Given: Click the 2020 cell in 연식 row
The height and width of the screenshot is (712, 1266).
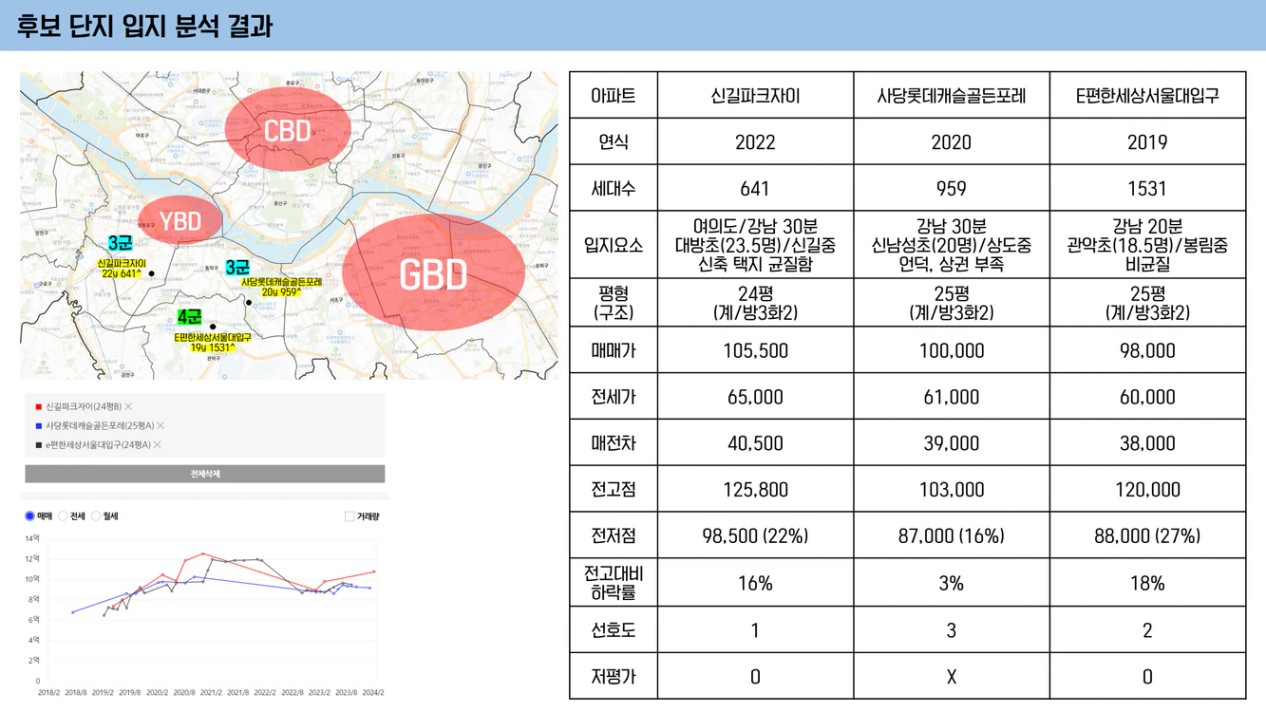Looking at the screenshot, I should (x=951, y=141).
